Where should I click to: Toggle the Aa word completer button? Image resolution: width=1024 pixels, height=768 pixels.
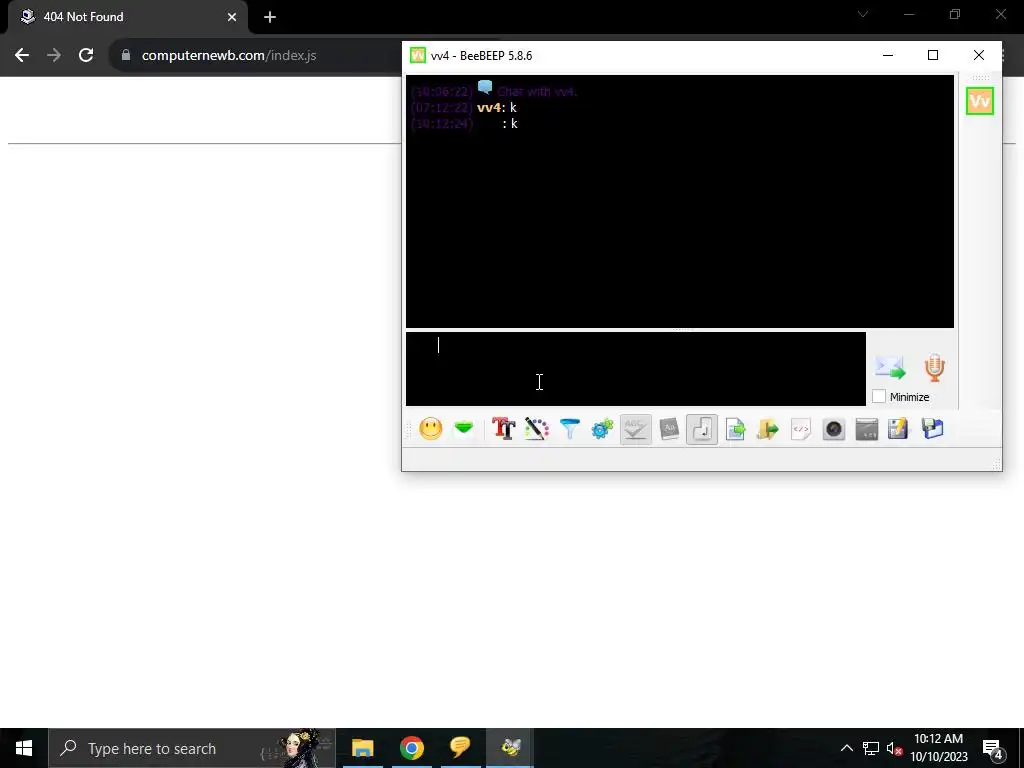coord(669,429)
